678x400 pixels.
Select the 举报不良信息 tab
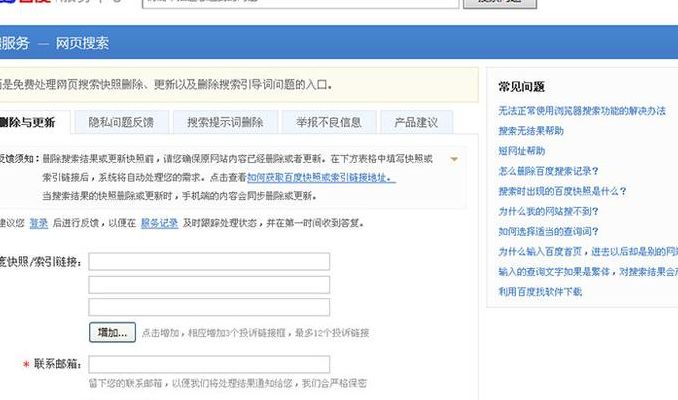[329, 122]
